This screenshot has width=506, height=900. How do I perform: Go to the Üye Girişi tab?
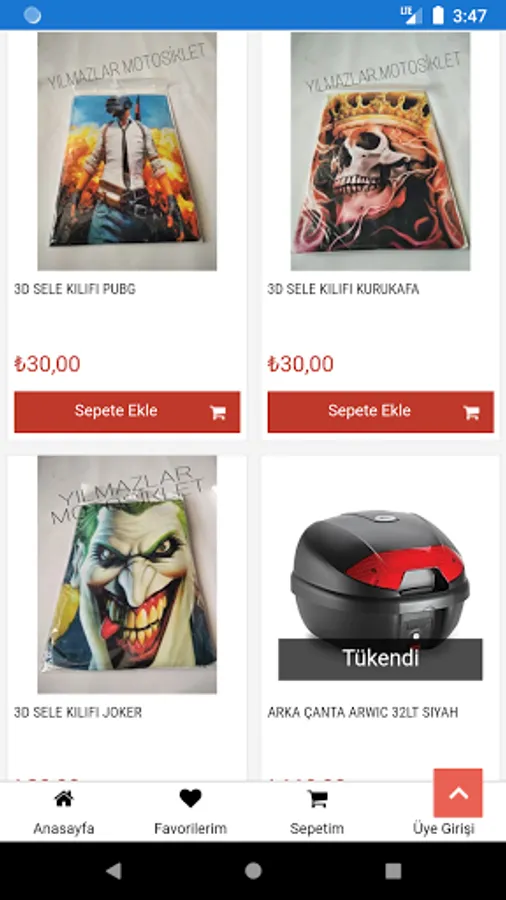(x=443, y=829)
